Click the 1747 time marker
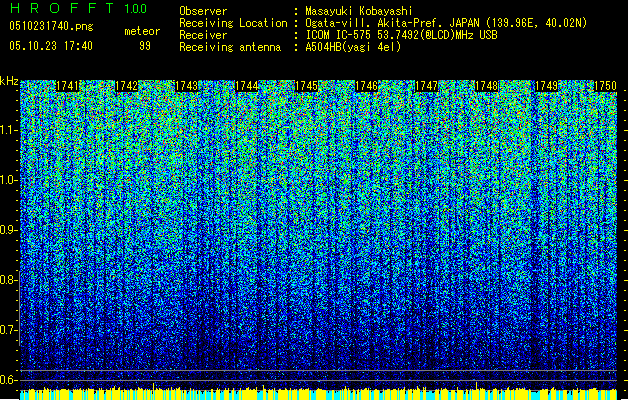This screenshot has width=629, height=400. click(426, 86)
